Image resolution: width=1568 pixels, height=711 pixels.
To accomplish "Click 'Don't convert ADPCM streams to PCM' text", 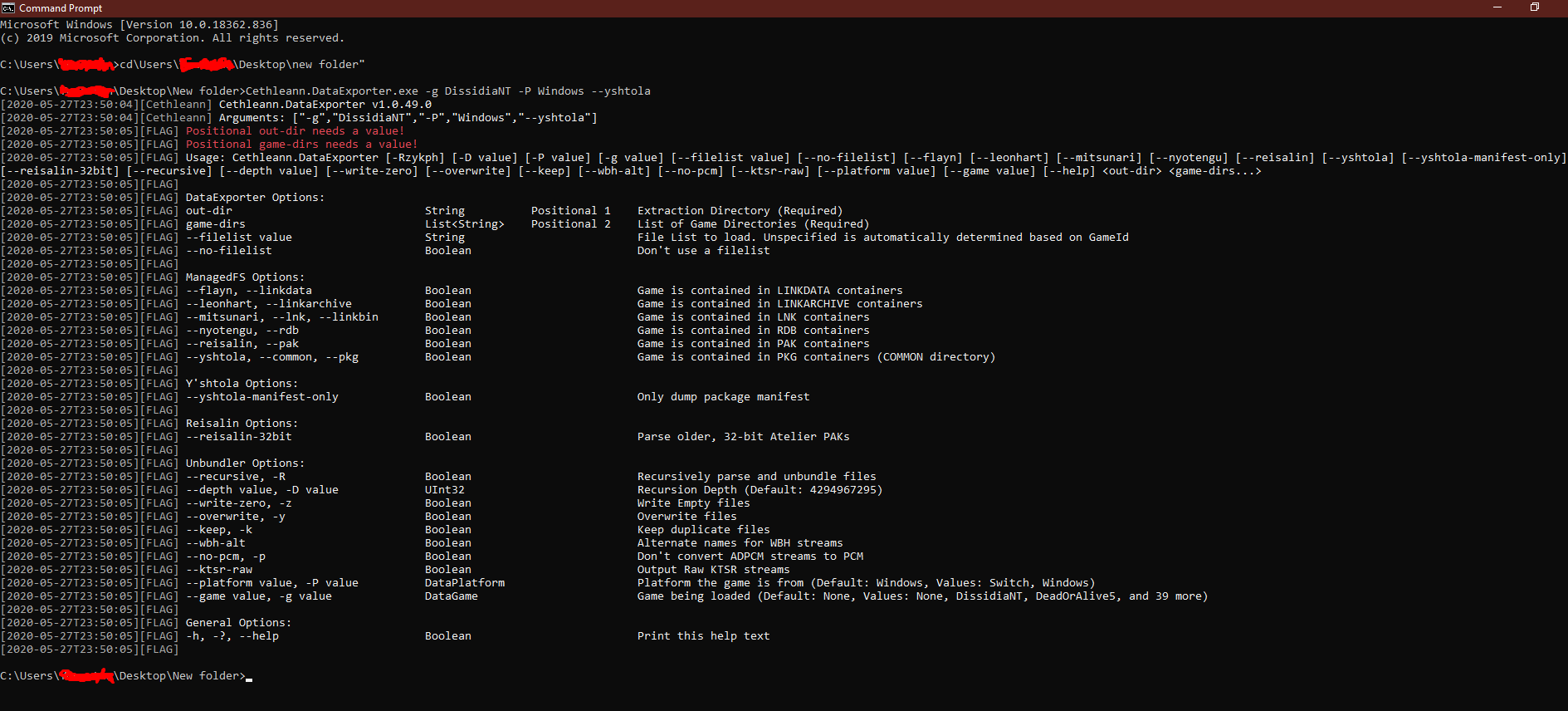I will tap(750, 557).
